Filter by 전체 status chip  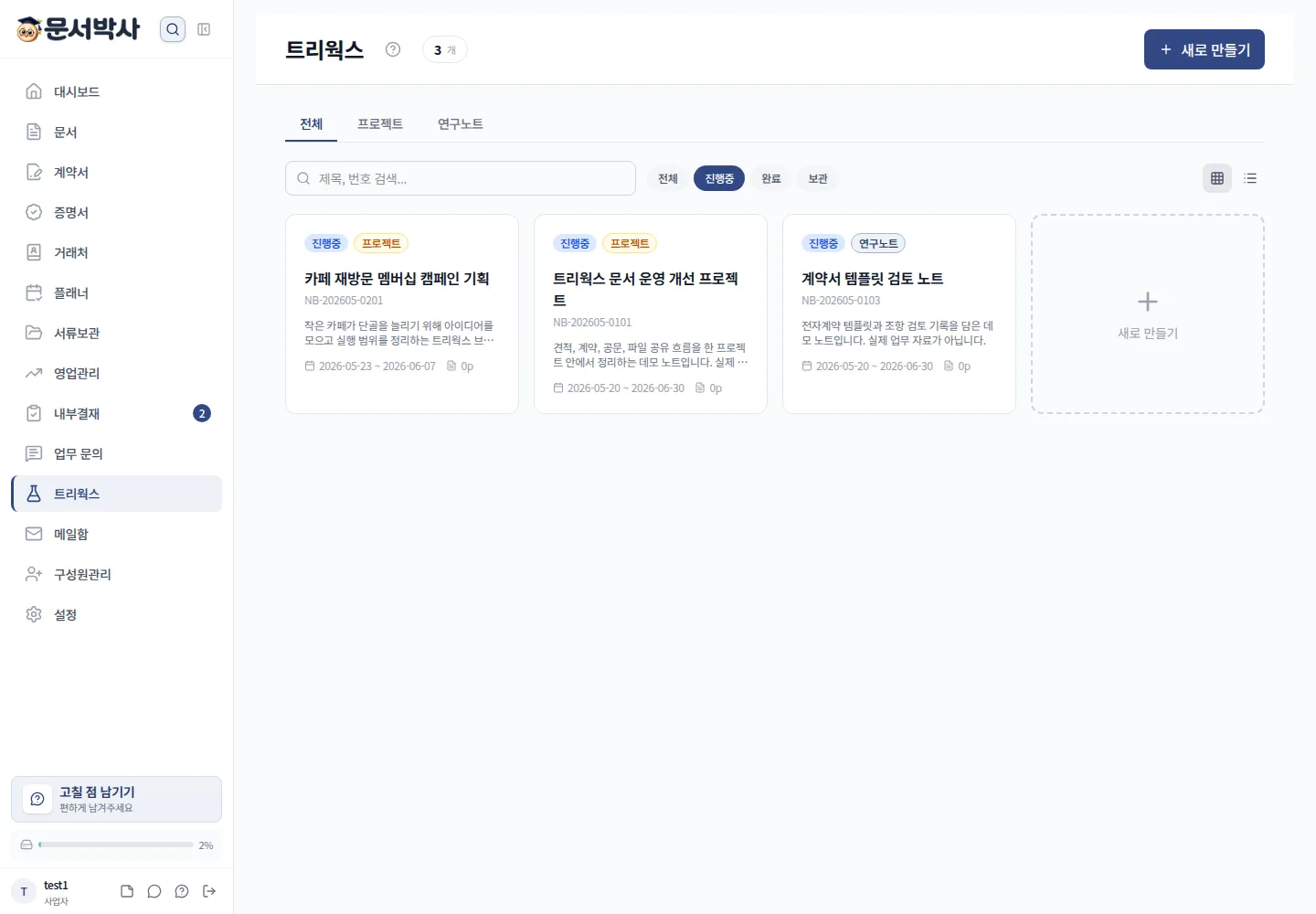click(x=668, y=178)
